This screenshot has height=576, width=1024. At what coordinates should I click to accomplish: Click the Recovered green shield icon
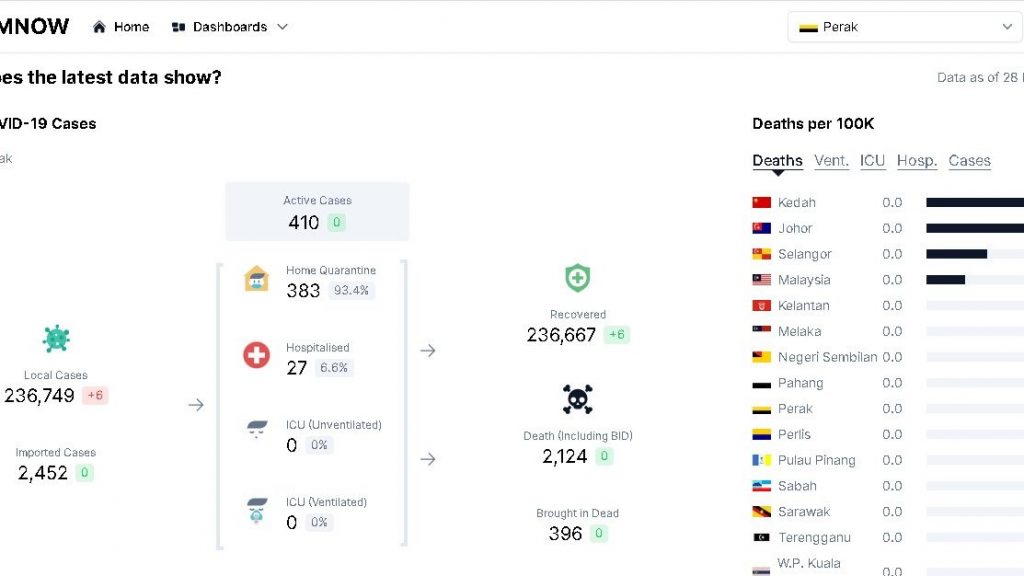click(577, 278)
